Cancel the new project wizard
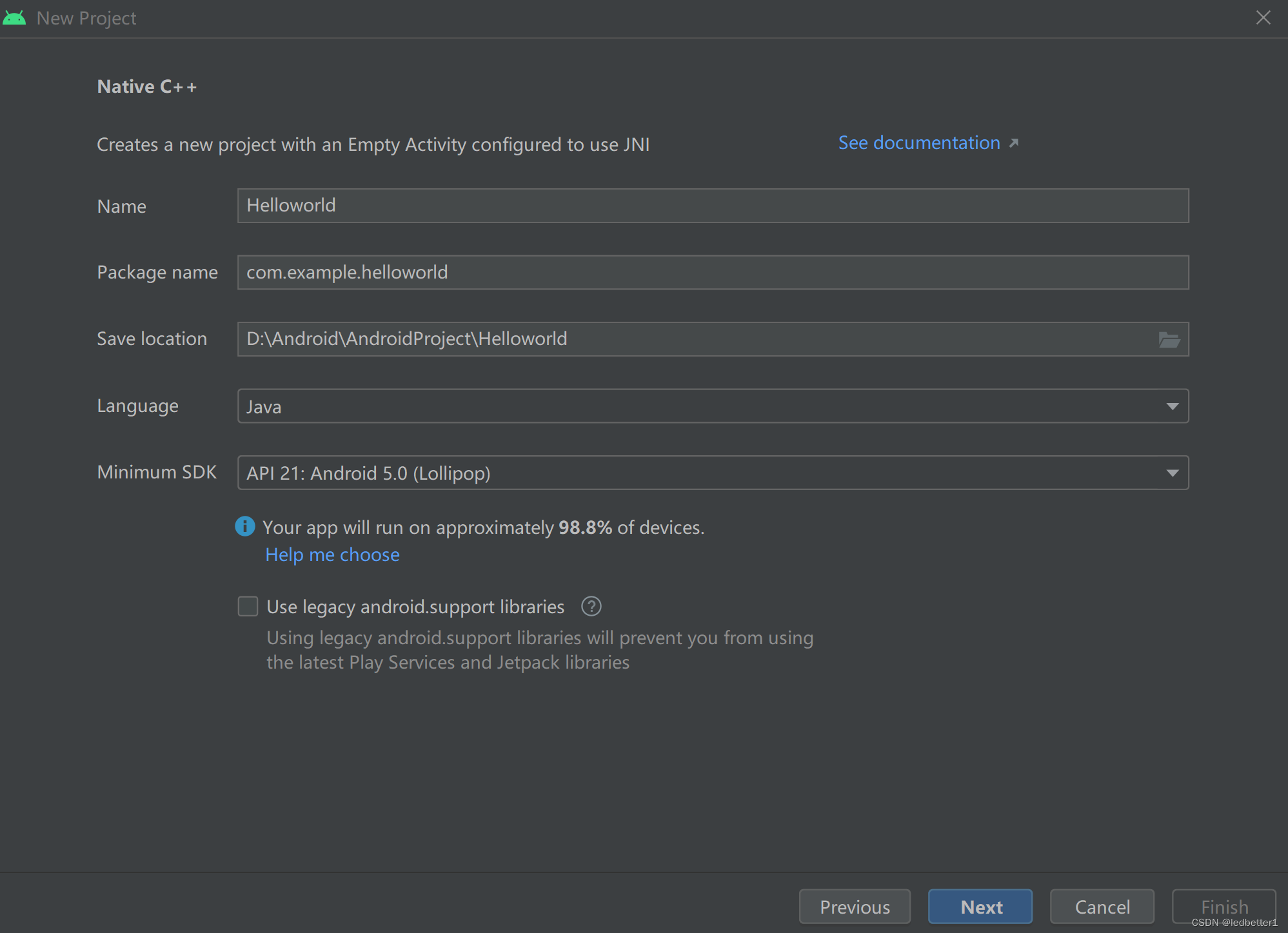This screenshot has height=933, width=1288. click(1102, 907)
